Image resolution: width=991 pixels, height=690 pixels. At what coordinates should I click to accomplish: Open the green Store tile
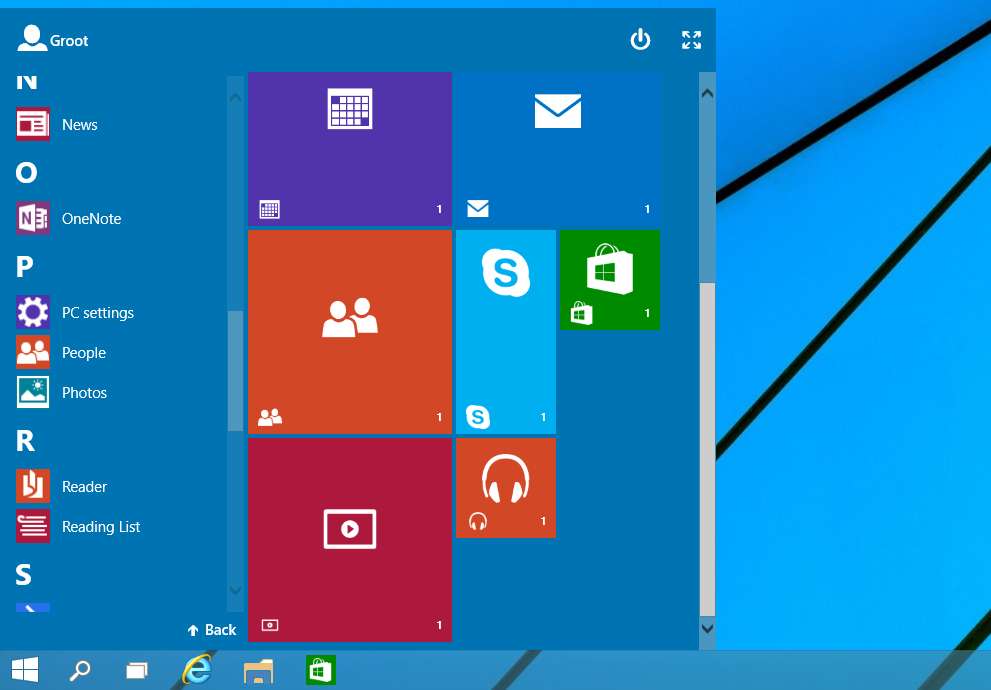(610, 280)
